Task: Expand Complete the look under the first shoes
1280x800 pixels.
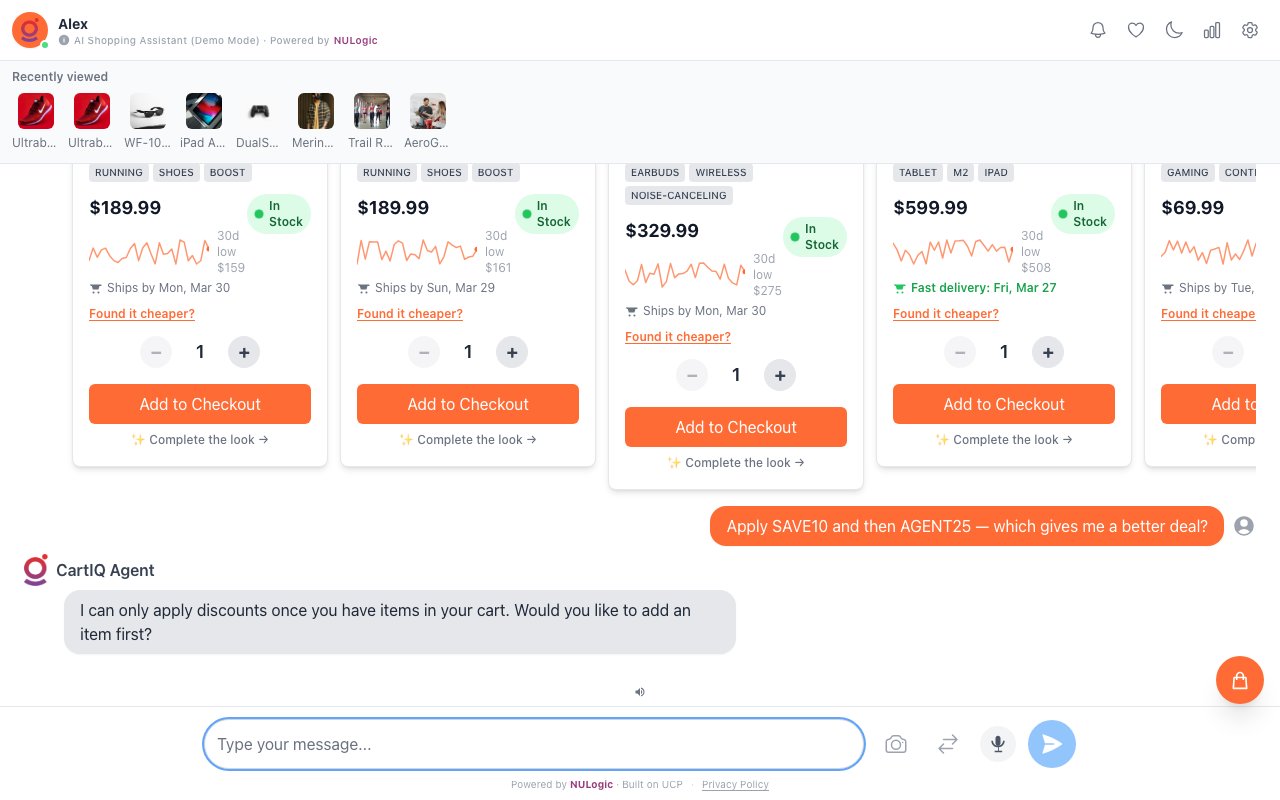Action: (x=199, y=440)
